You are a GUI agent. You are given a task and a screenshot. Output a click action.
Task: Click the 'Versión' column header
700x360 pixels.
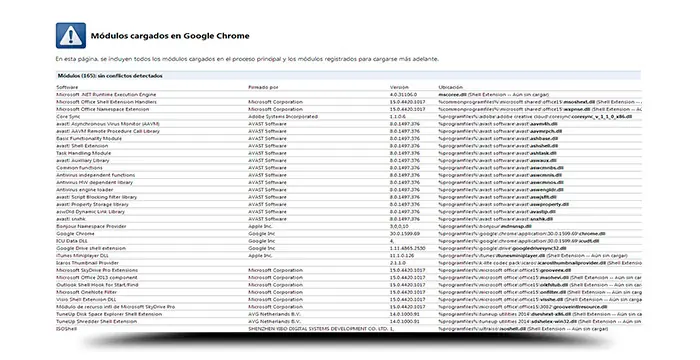[x=399, y=88]
